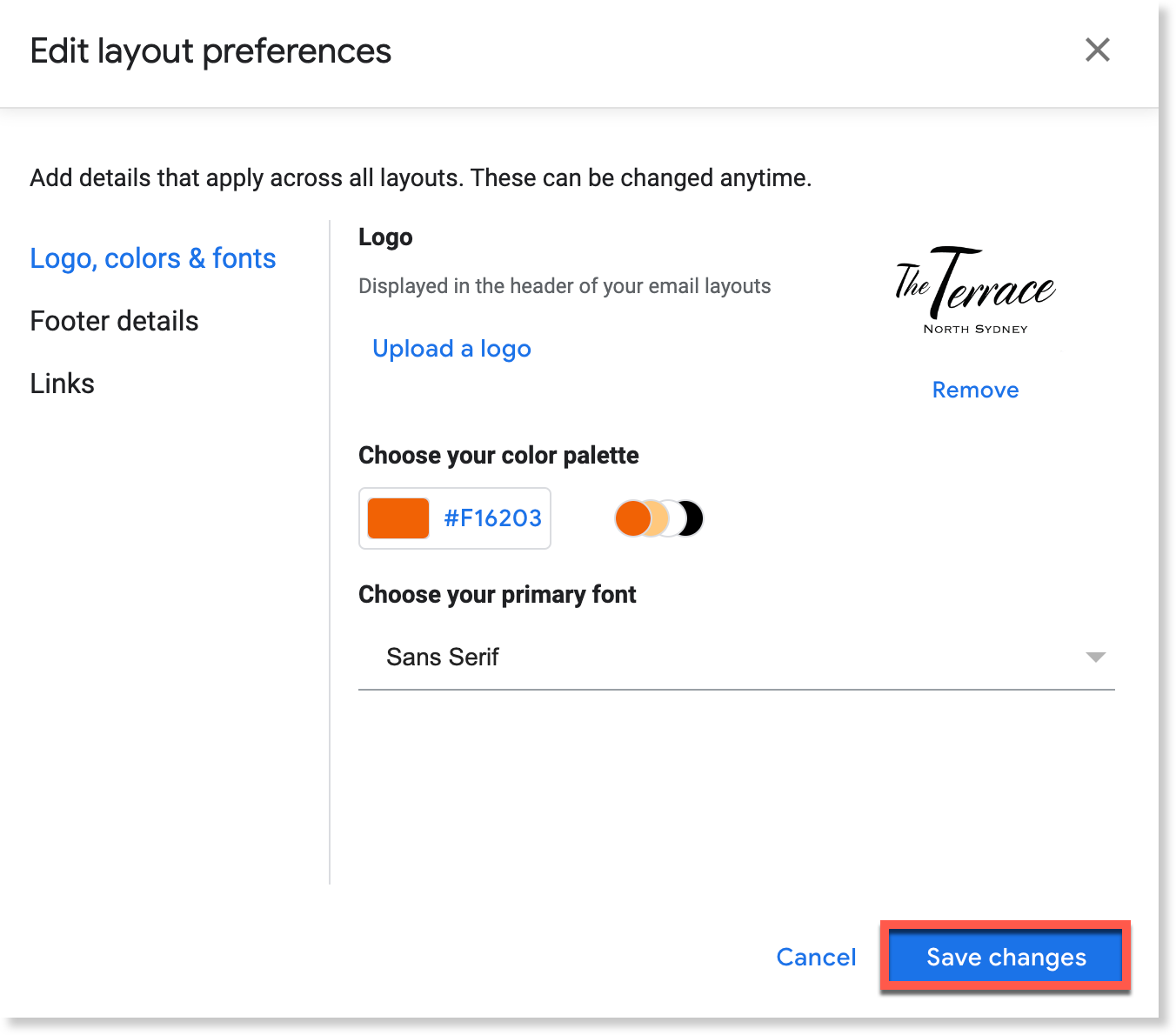Open the #F16203 color swatch picker
This screenshot has height=1035, width=1176.
click(454, 518)
